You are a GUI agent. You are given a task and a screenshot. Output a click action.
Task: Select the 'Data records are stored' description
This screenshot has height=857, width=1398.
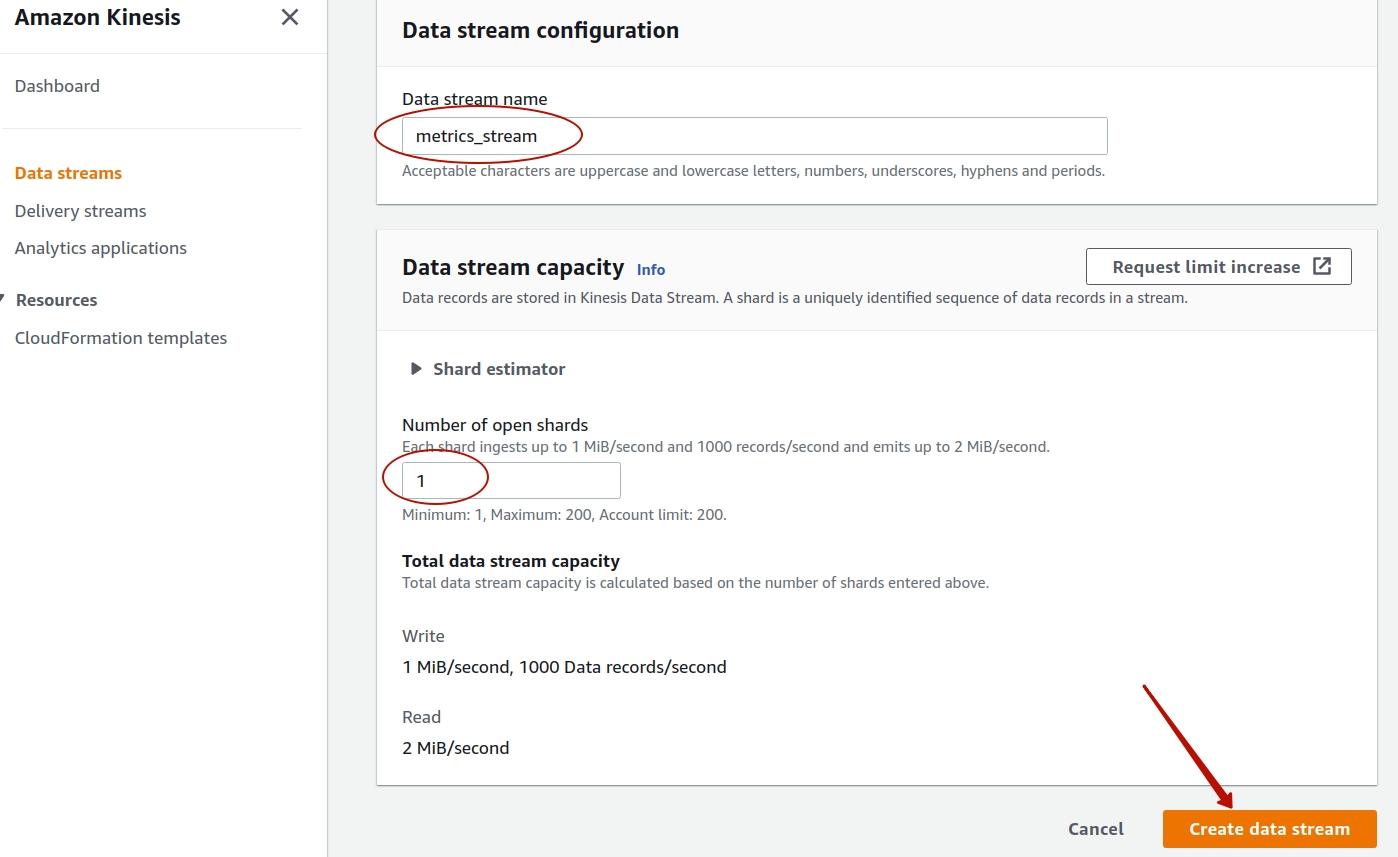click(x=795, y=298)
